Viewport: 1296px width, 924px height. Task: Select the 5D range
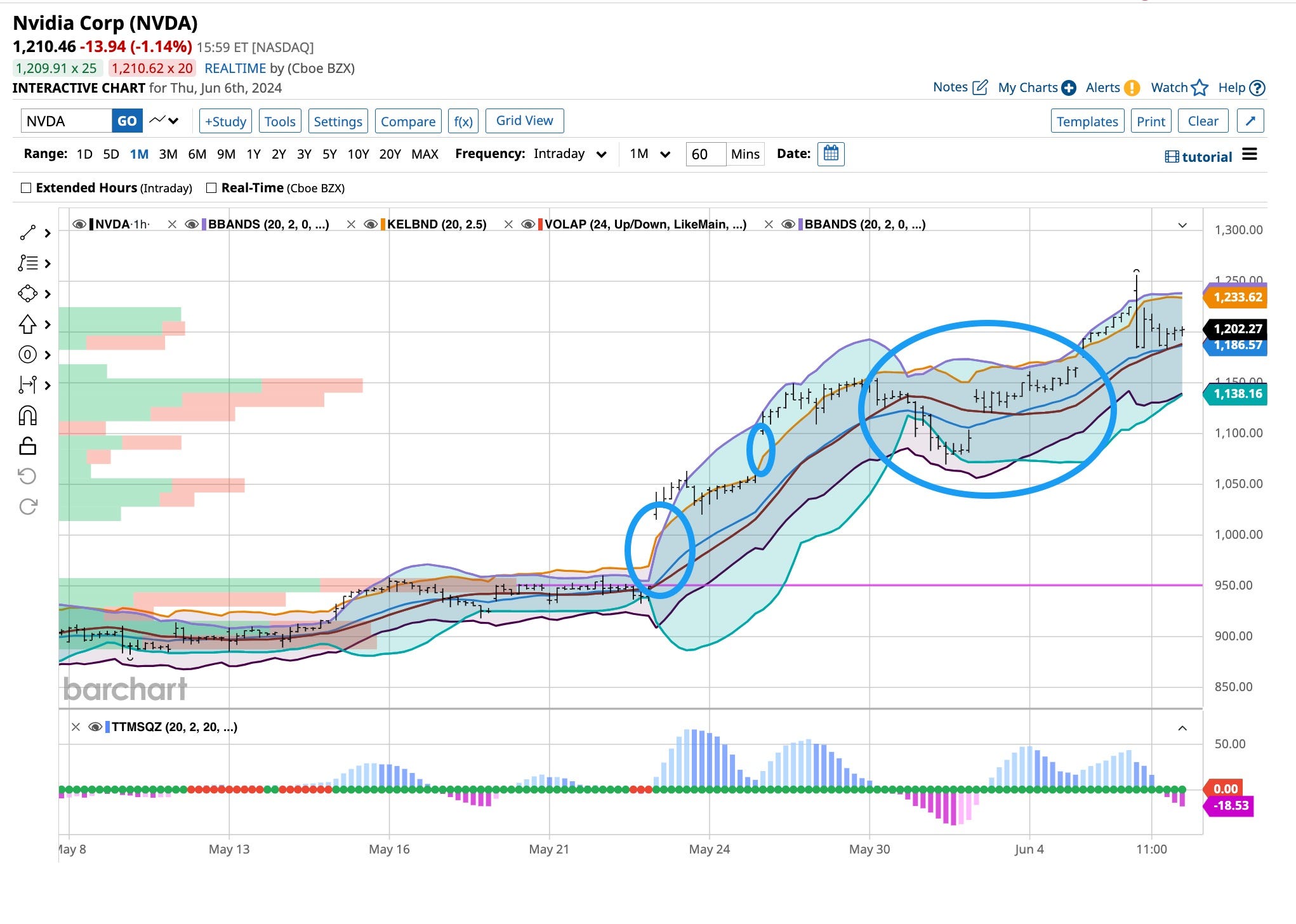pos(111,154)
